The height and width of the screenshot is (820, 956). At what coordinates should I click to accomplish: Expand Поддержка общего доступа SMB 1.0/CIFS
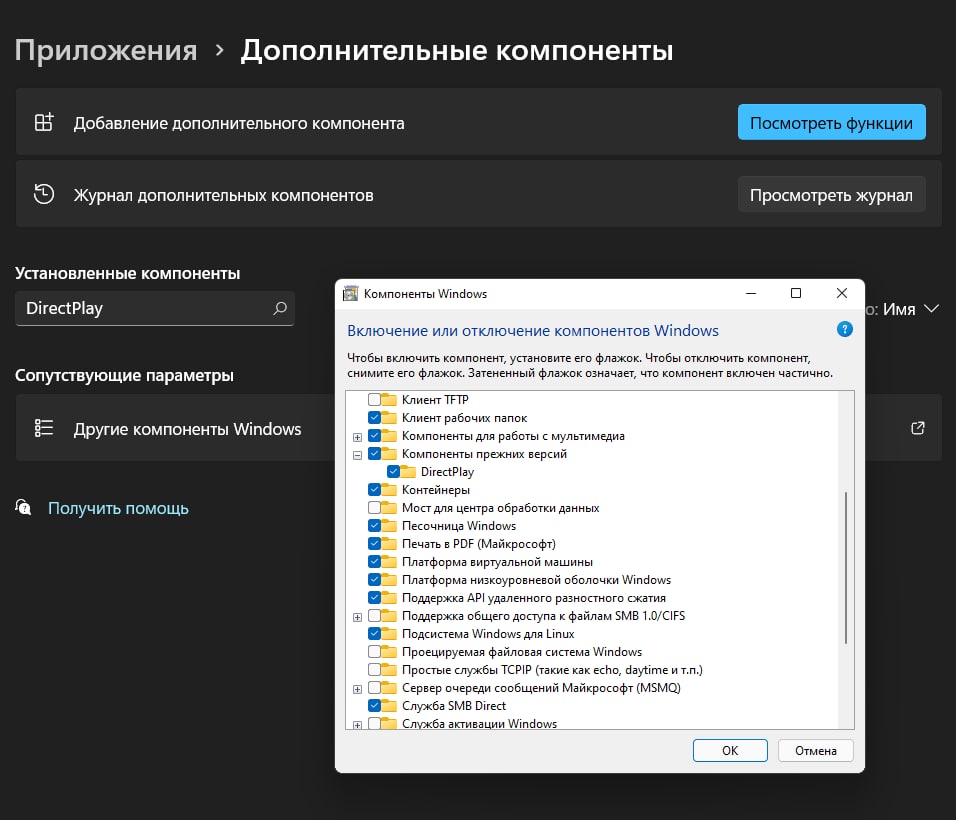click(x=358, y=617)
